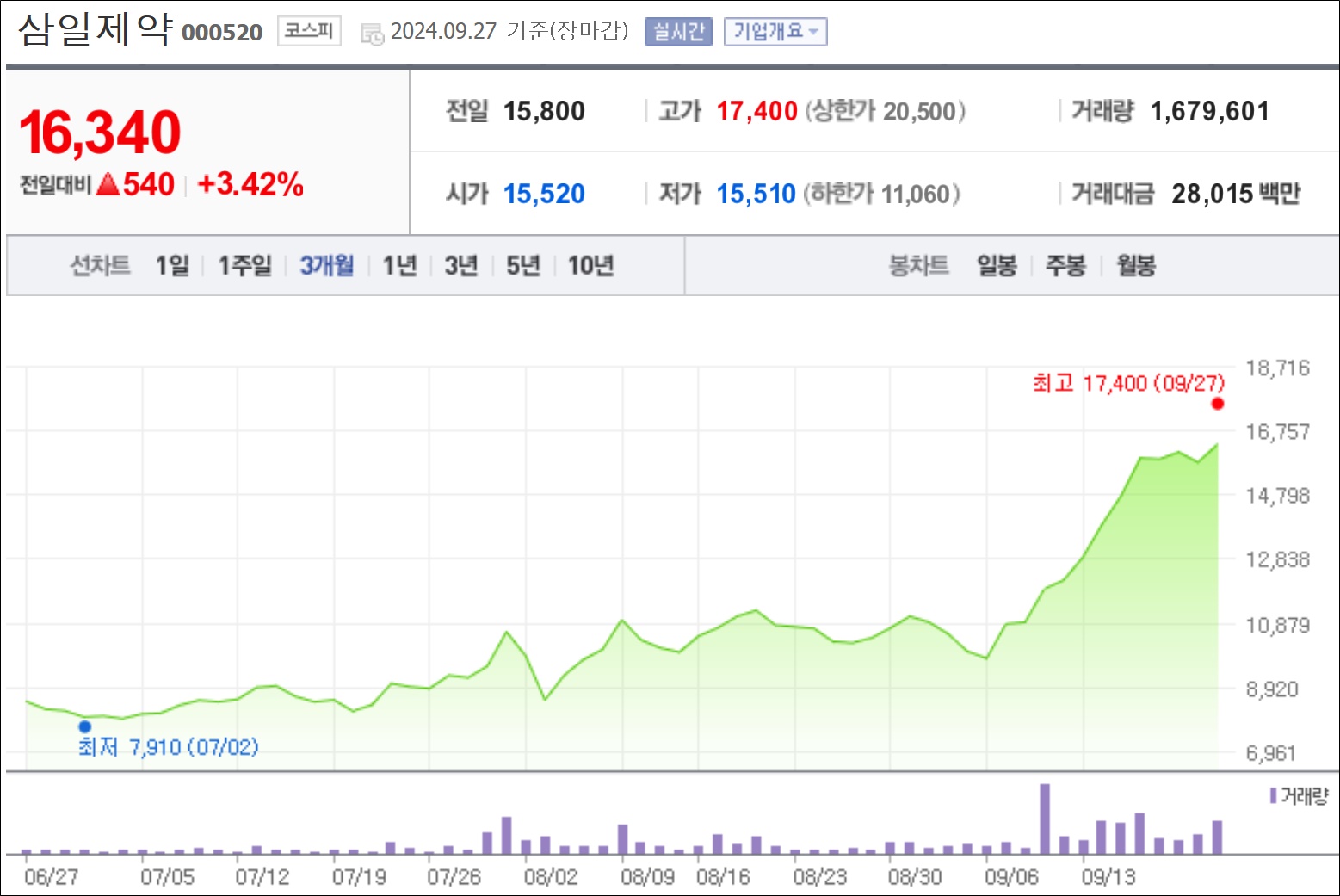This screenshot has height=896, width=1340.
Task: Switch to the 월봉 candle chart
Action: (1136, 266)
